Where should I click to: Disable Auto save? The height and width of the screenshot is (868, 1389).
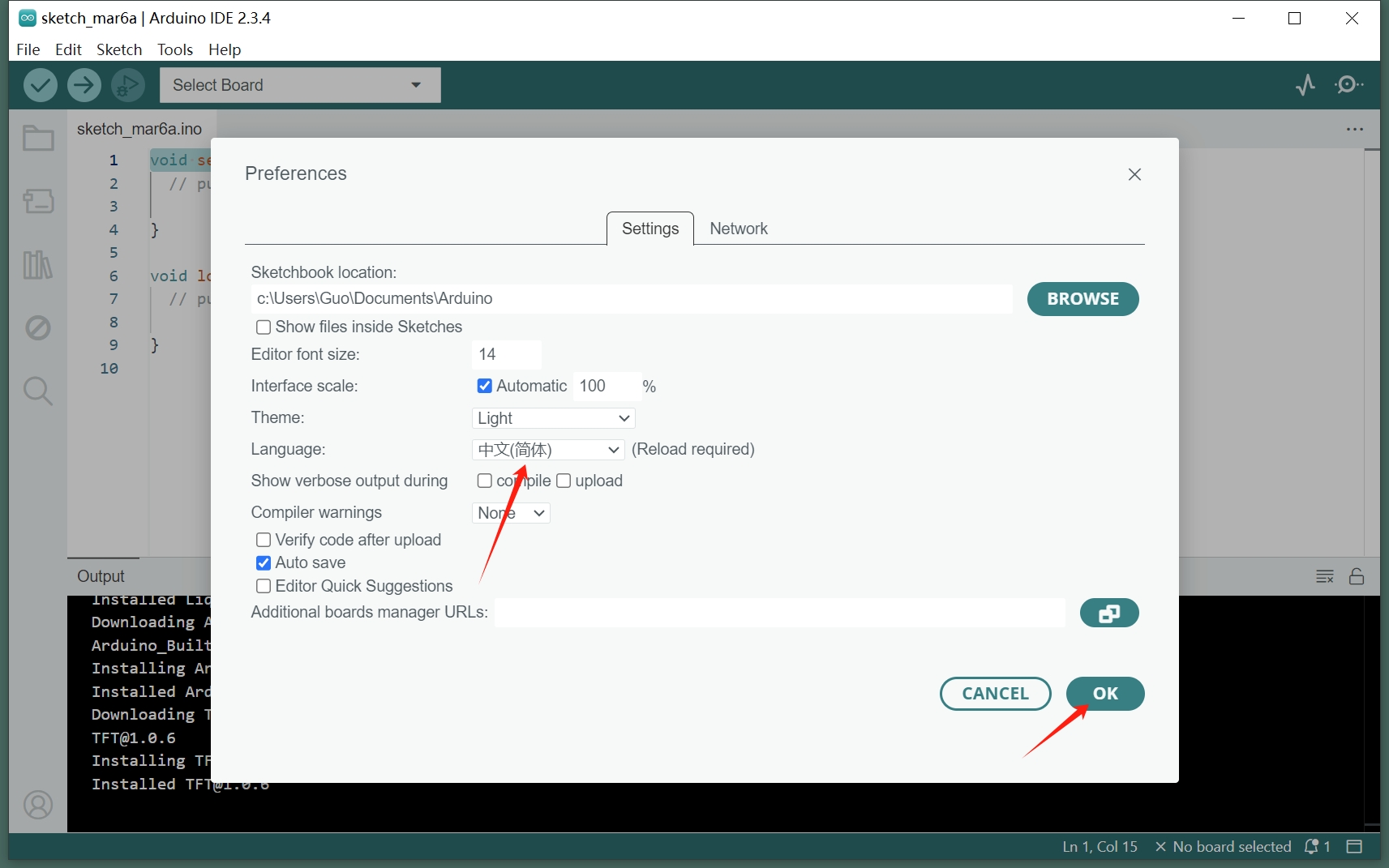click(x=264, y=562)
